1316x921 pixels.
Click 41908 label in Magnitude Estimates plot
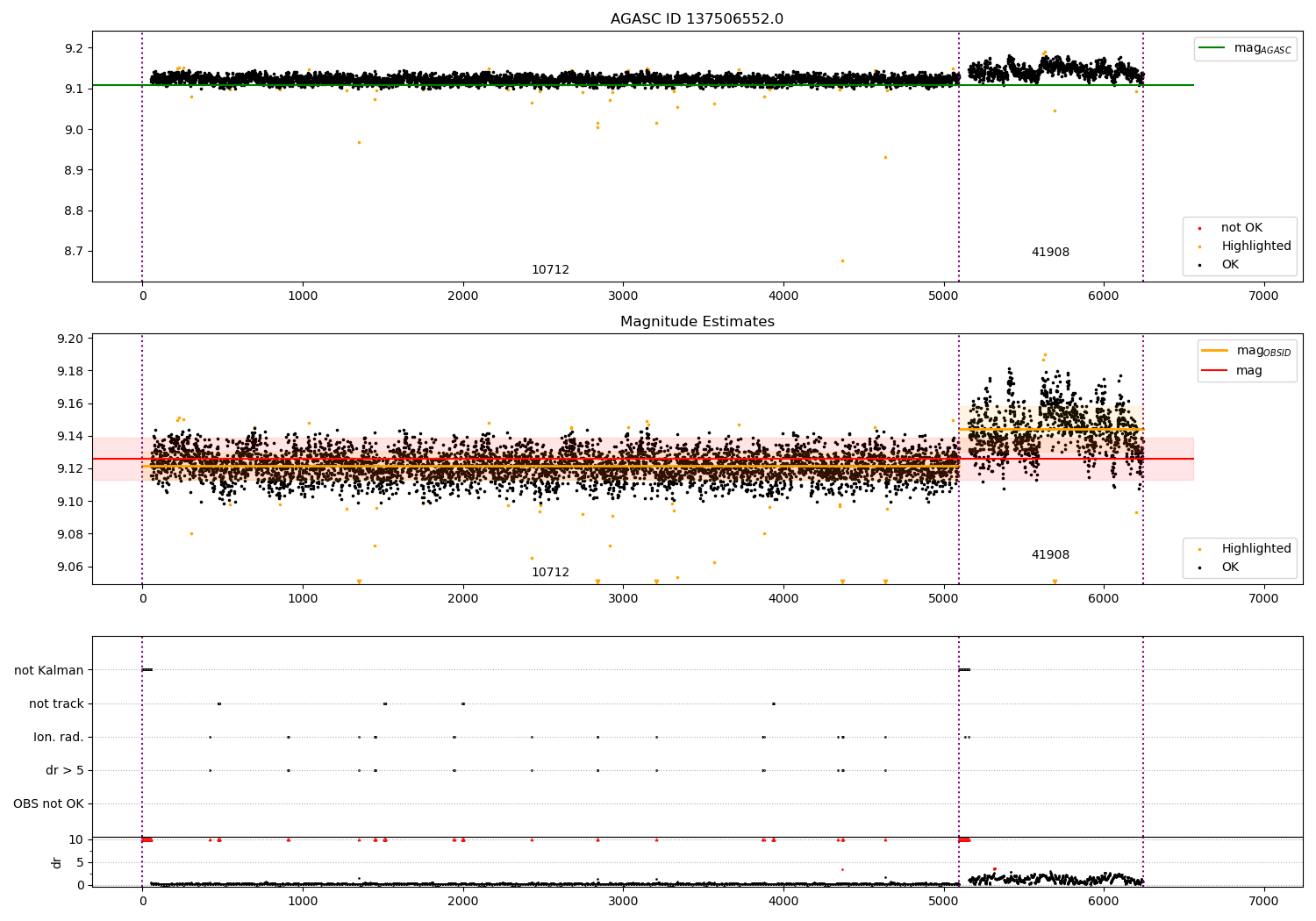point(1050,555)
